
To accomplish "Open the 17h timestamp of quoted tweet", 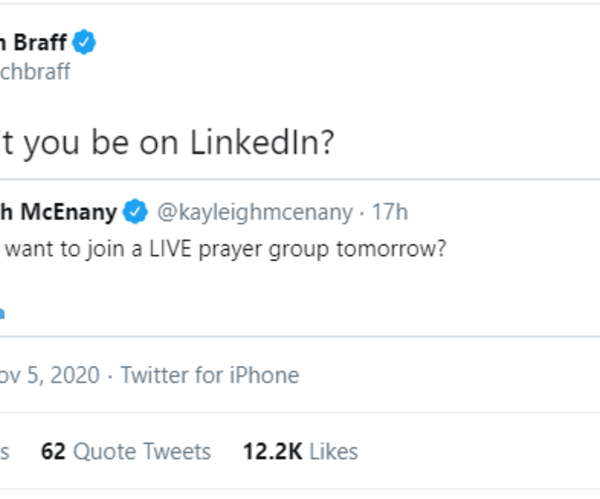I will click(390, 212).
